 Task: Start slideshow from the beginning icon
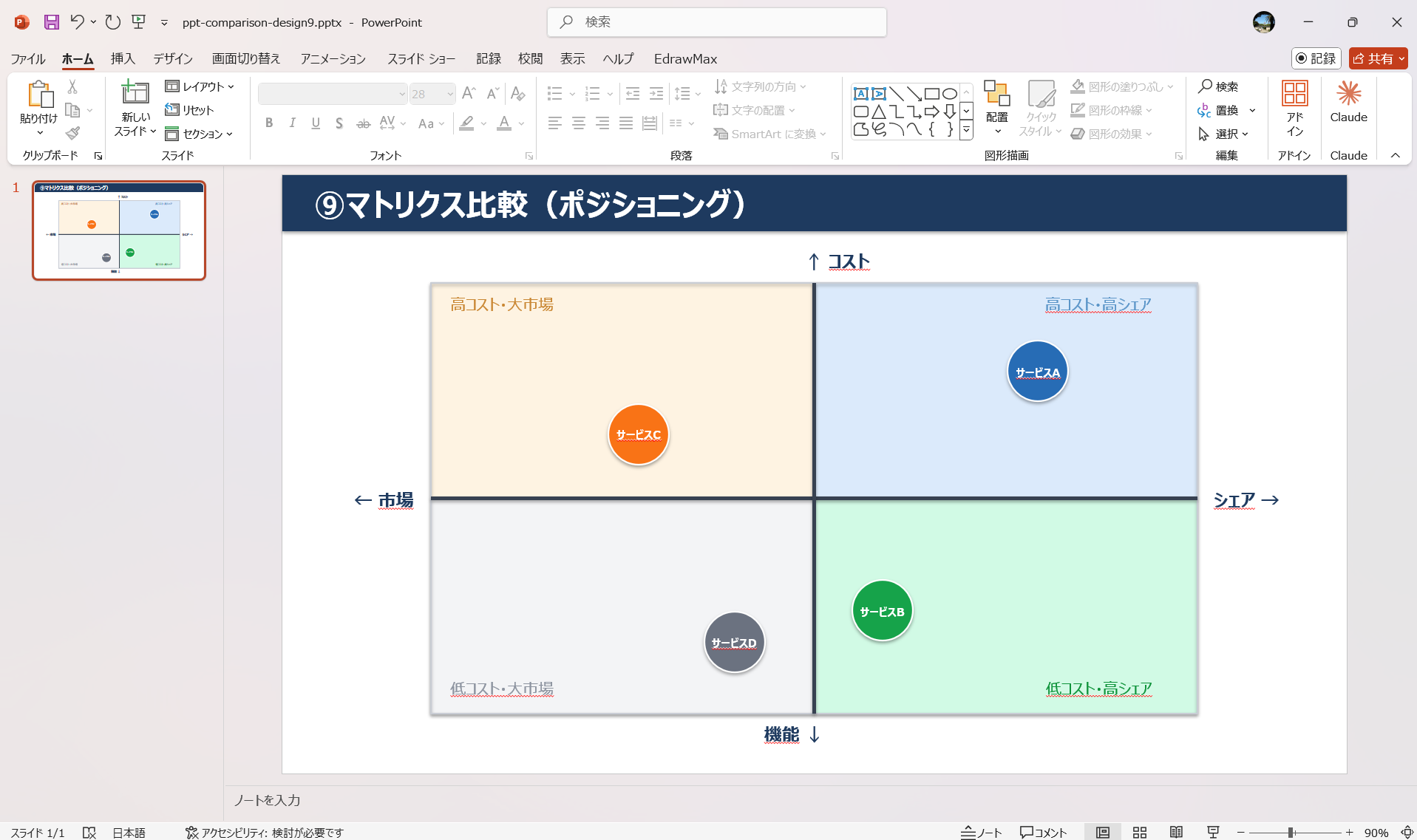coord(138,22)
